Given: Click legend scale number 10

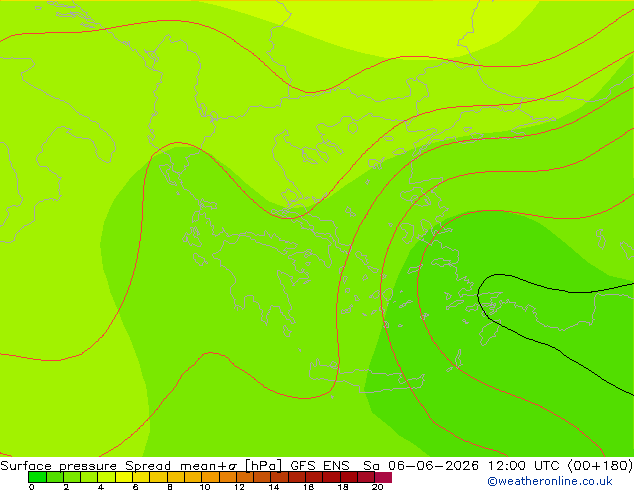Looking at the screenshot, I should 205,487.
